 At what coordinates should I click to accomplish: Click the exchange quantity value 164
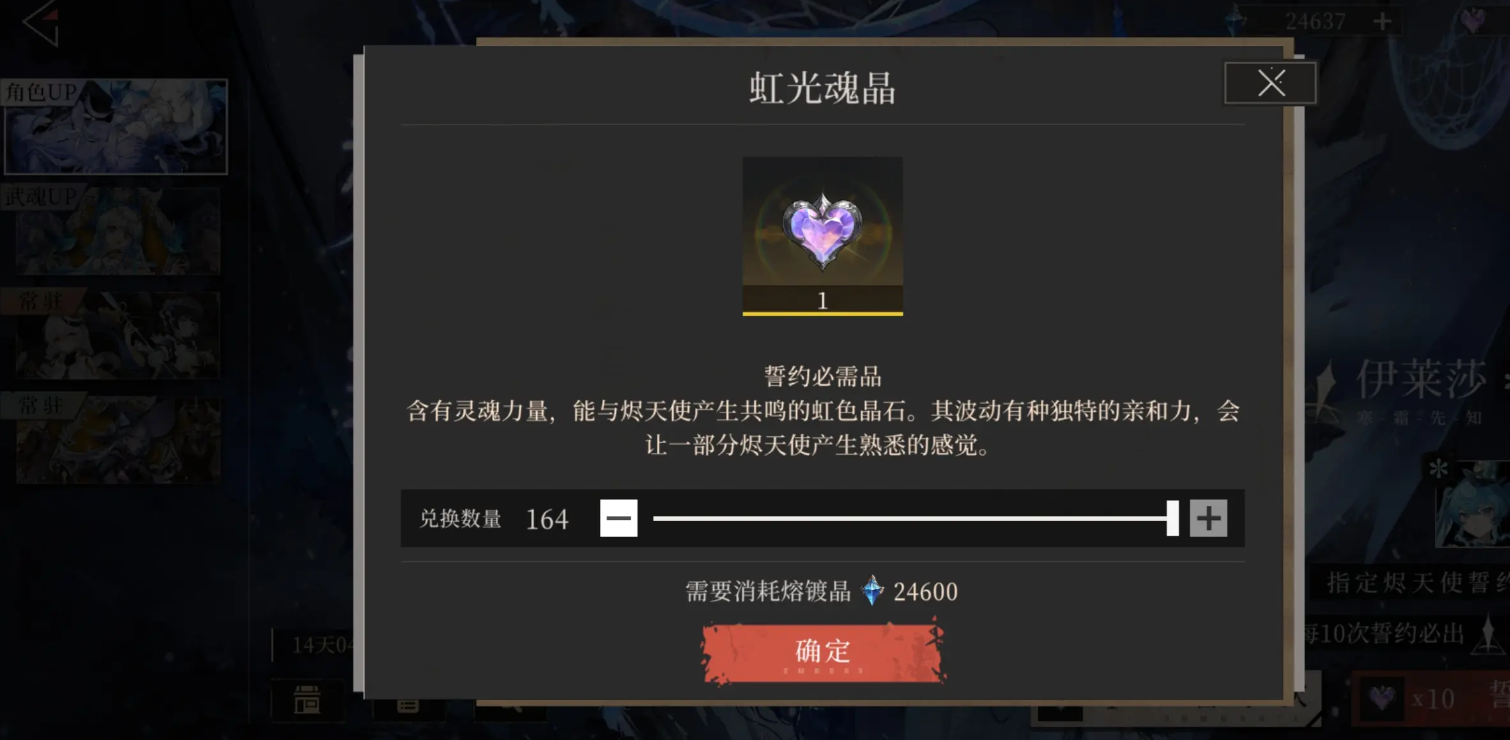click(x=547, y=519)
